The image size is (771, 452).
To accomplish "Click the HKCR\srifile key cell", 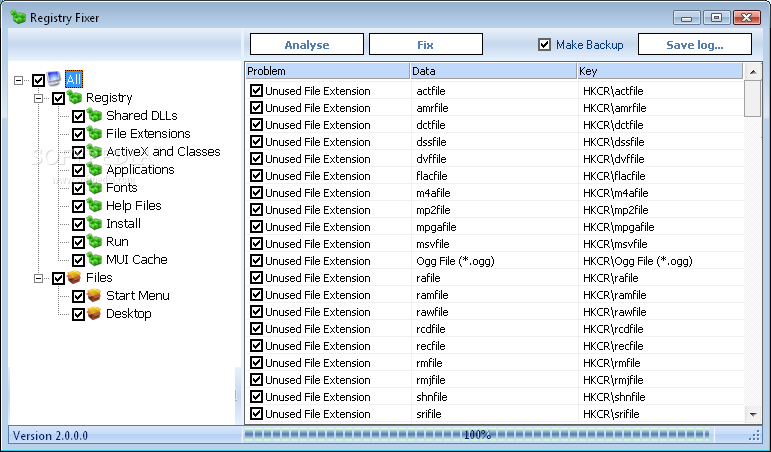I will (x=611, y=414).
